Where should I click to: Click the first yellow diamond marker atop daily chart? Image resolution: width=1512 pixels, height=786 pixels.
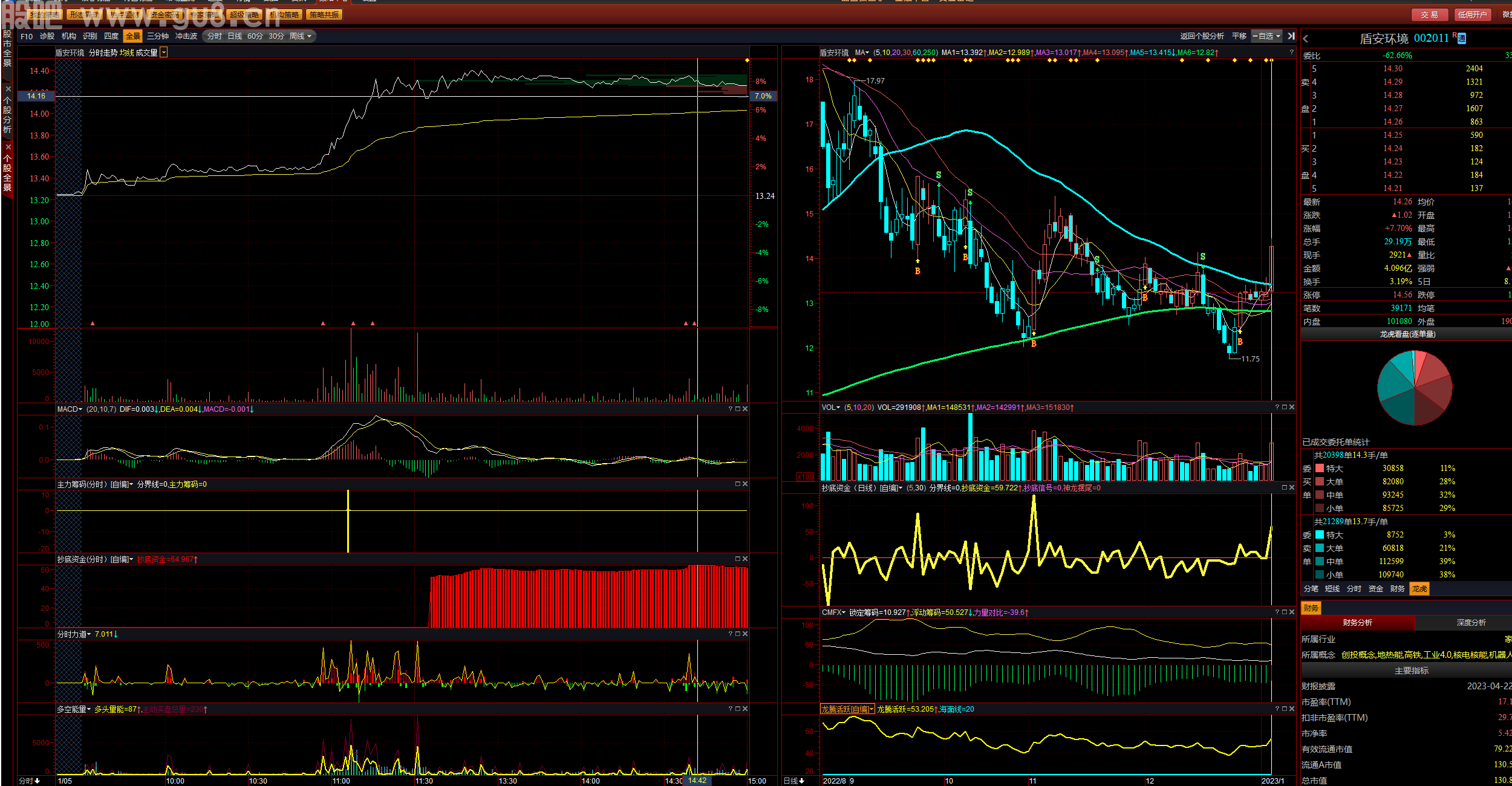849,60
